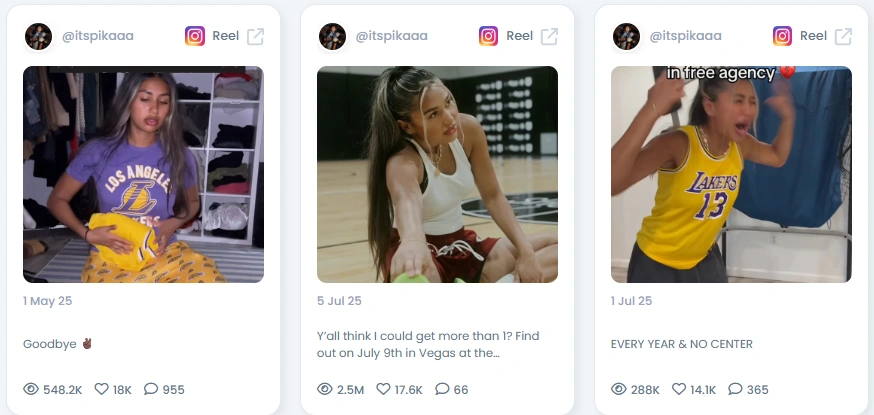
Task: Click Instagram logo on the NO CENTER reel card
Action: (782, 36)
